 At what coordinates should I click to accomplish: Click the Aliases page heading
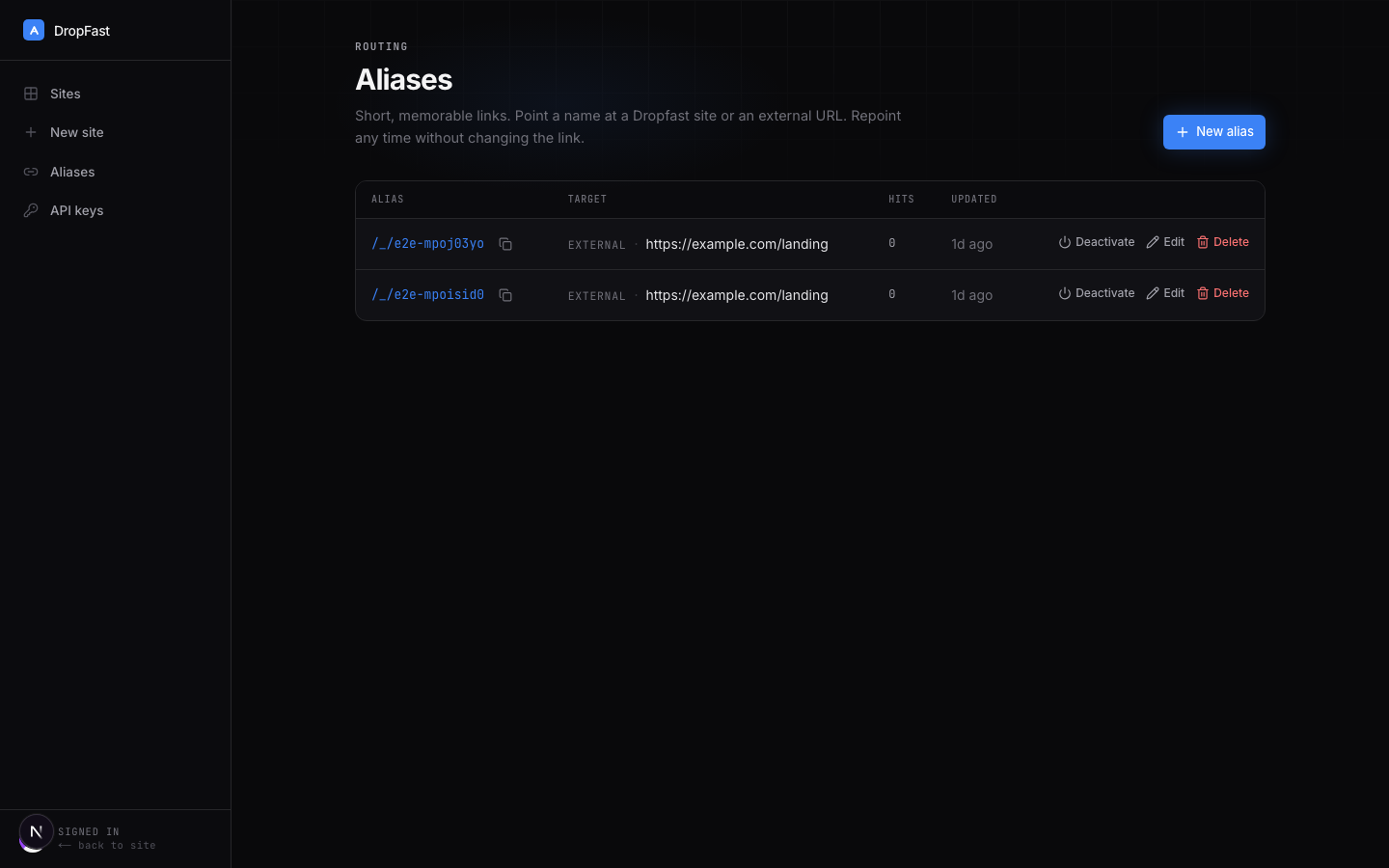[403, 79]
